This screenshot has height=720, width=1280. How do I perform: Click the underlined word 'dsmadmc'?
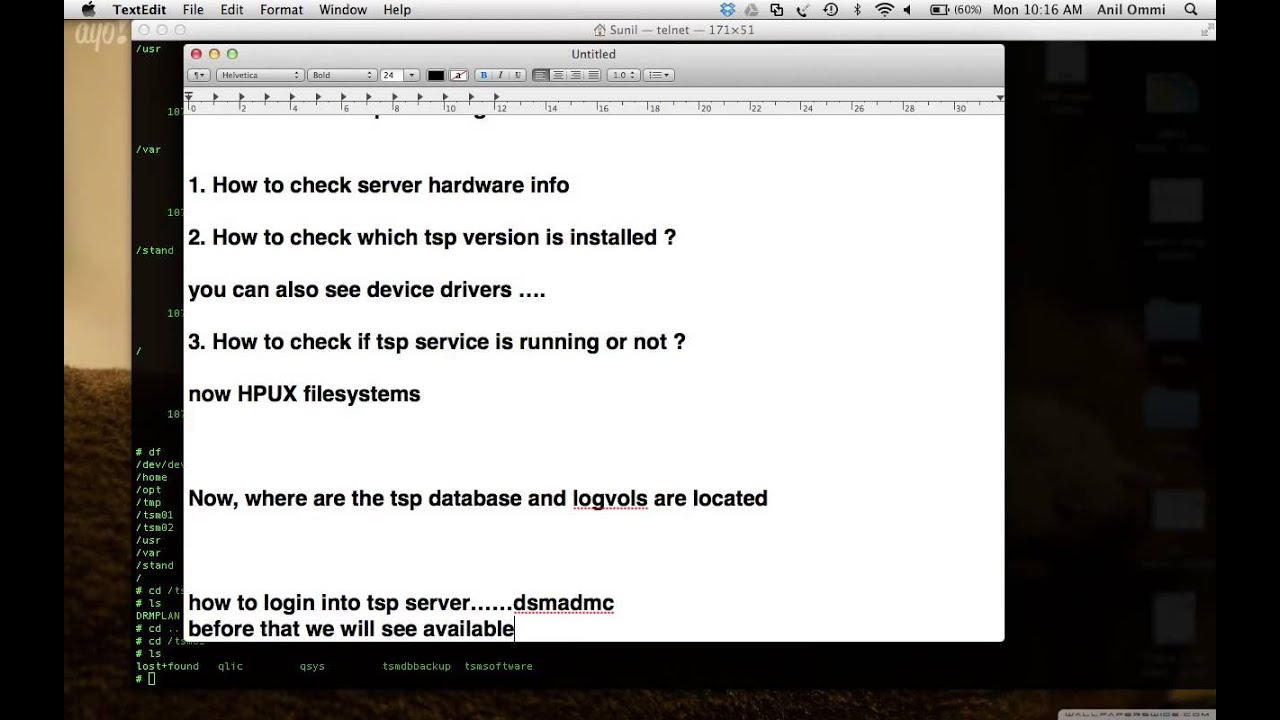click(563, 603)
